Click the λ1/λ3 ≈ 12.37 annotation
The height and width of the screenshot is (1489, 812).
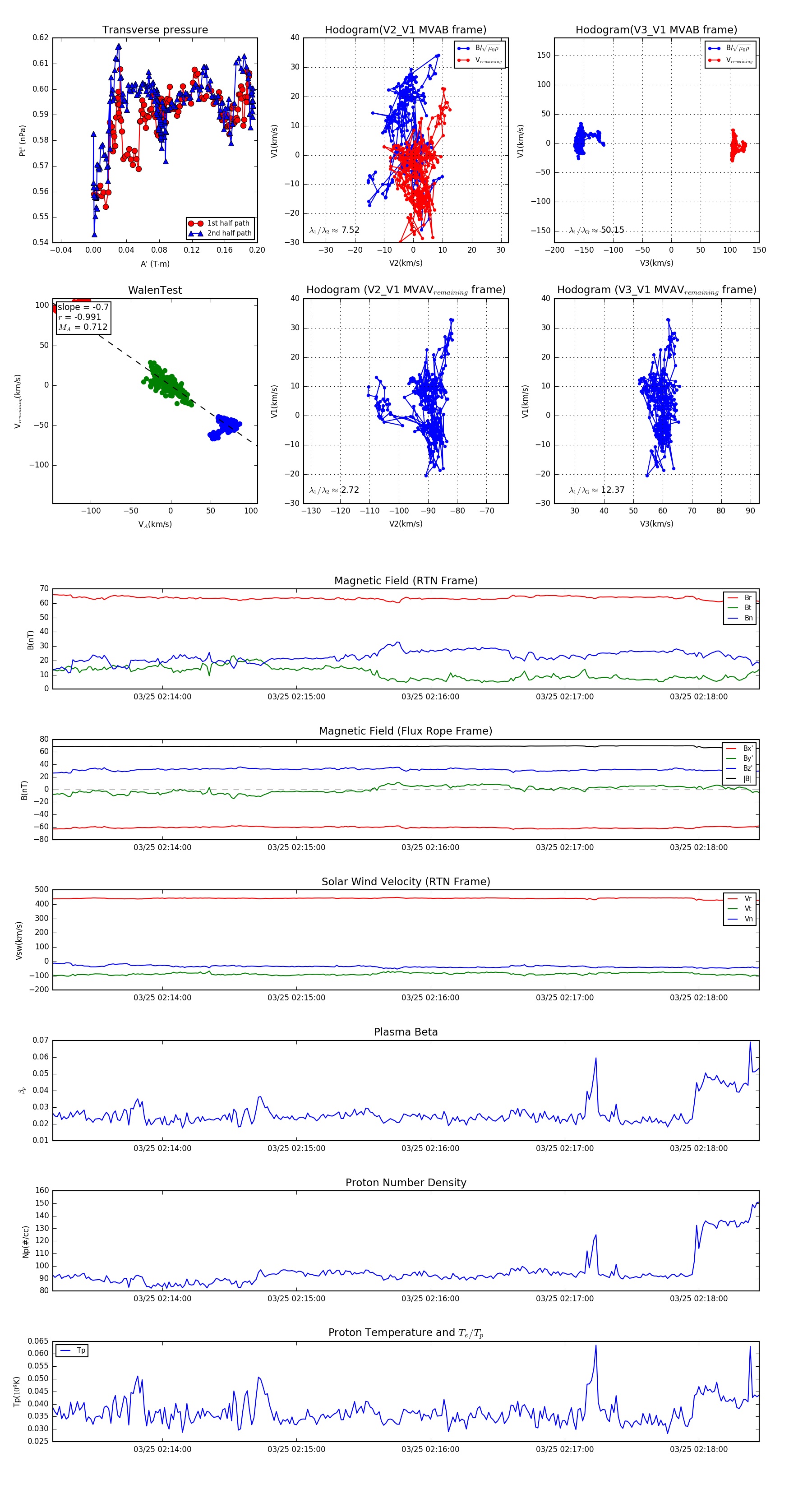[x=596, y=490]
